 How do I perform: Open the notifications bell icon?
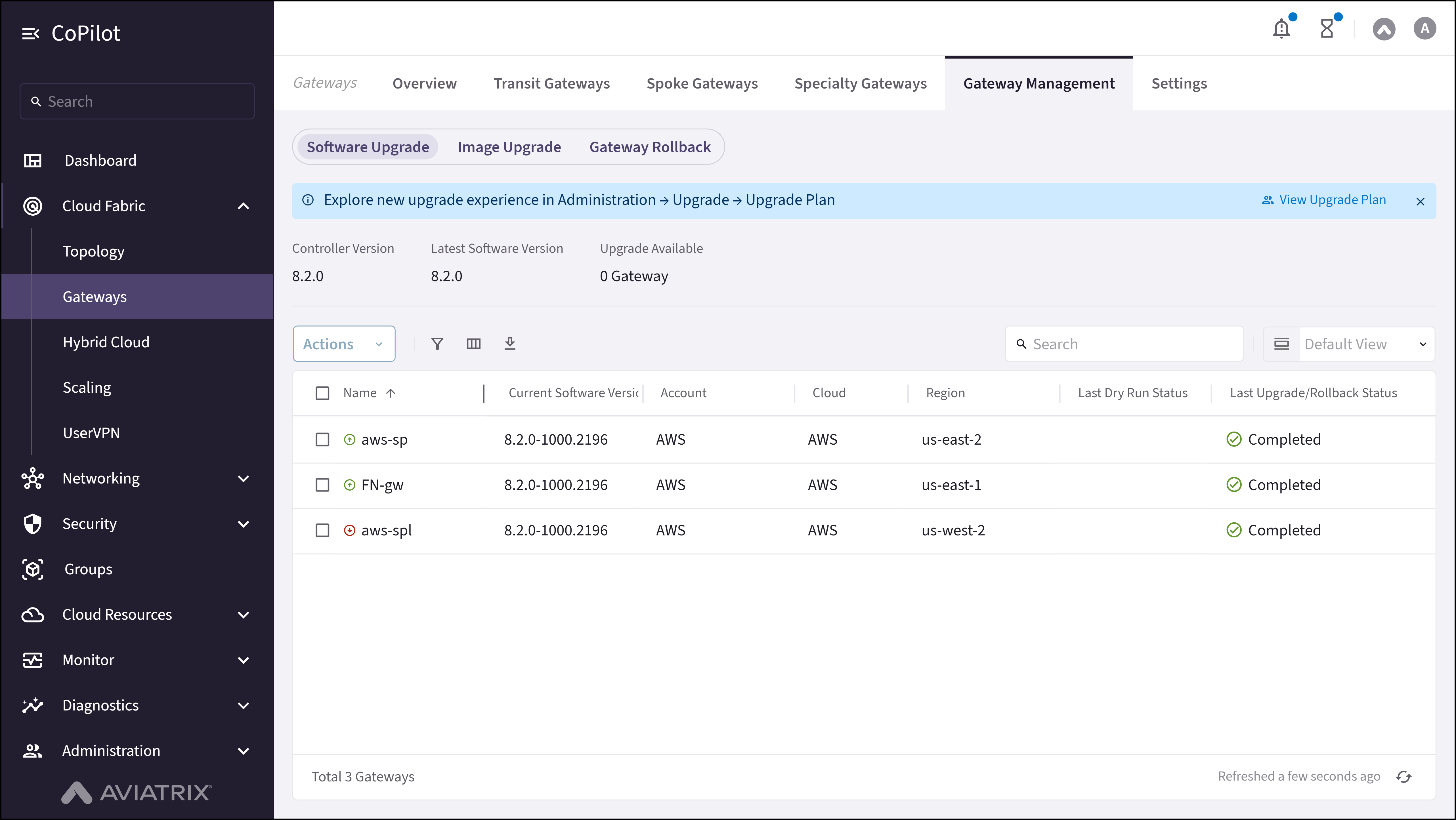pyautogui.click(x=1281, y=28)
